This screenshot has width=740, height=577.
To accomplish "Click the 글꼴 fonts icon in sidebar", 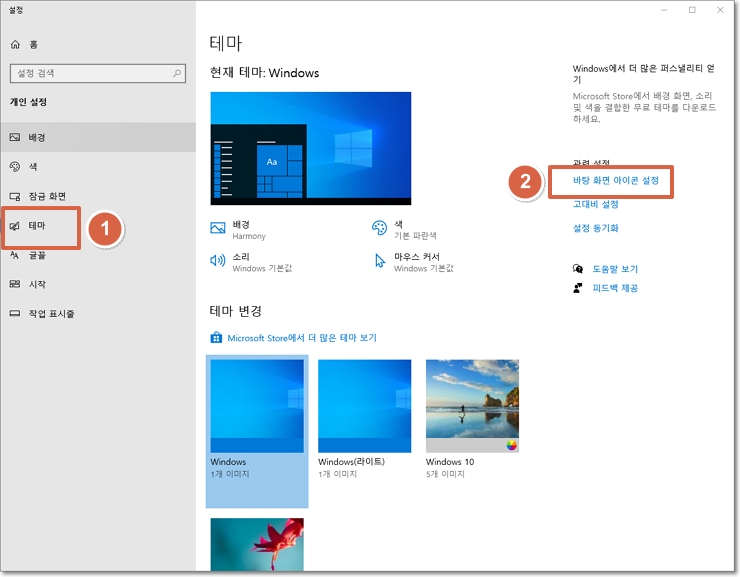I will (15, 255).
